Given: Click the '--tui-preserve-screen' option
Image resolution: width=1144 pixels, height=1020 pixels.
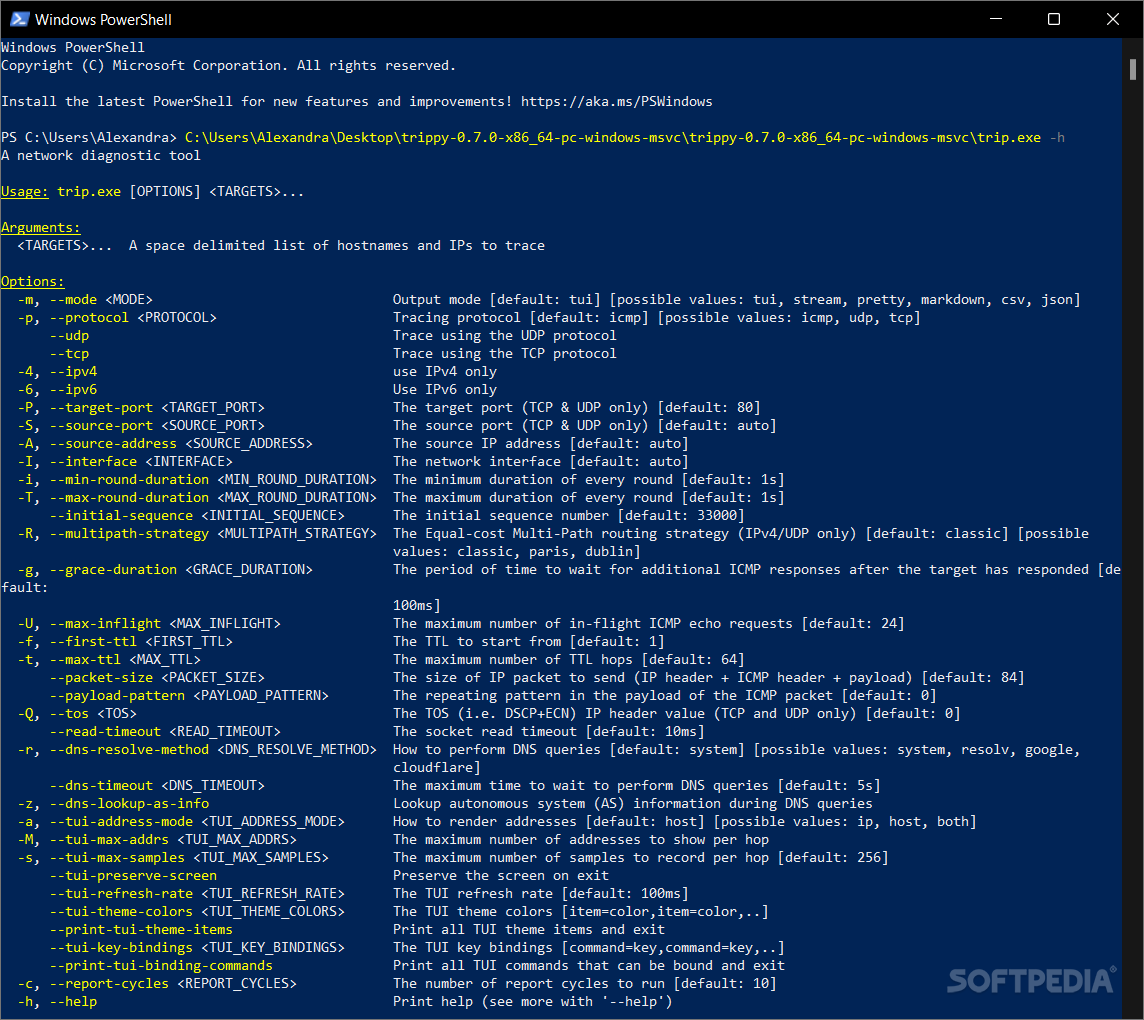Looking at the screenshot, I should (134, 876).
